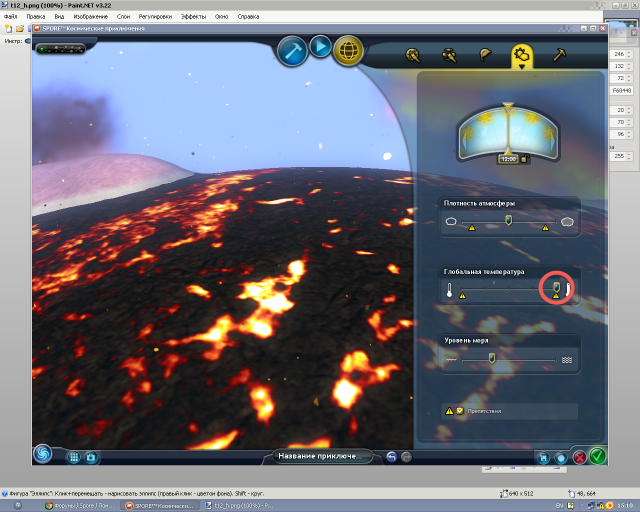Adjust the 96 value stepper
Viewport: 640px width, 512px height.
coord(629,134)
